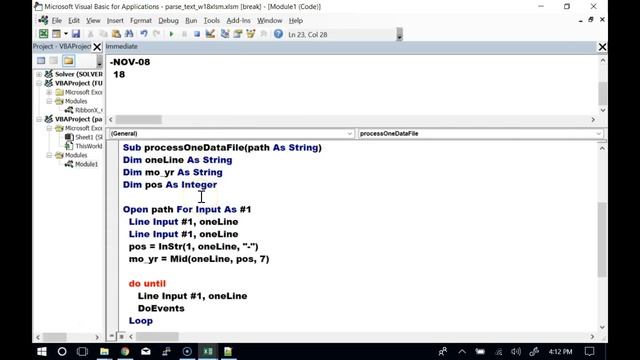Collapse Modules folder above RibbonX module
The height and width of the screenshot is (360, 640).
click(49, 101)
